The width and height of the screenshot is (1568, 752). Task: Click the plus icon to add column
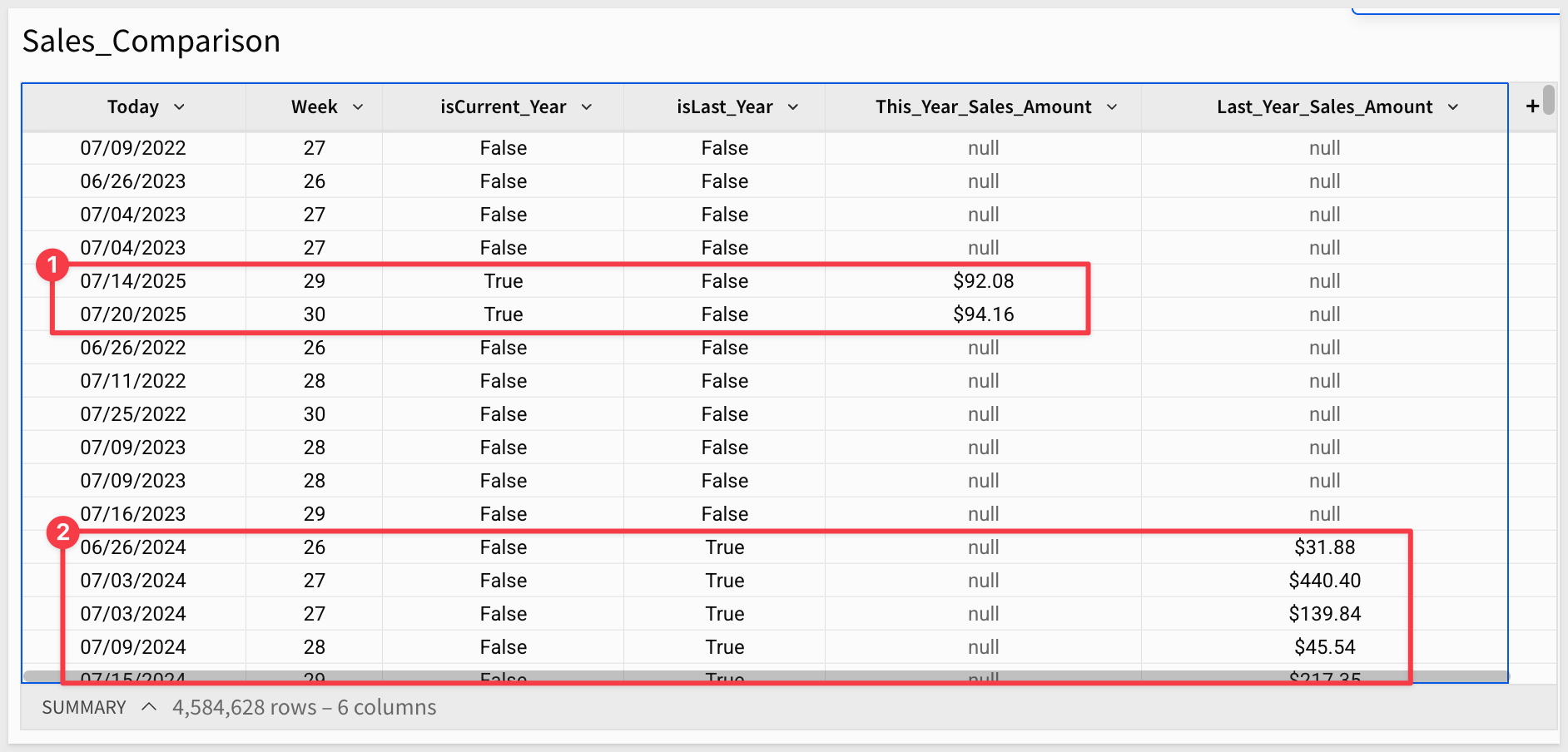(x=1531, y=106)
